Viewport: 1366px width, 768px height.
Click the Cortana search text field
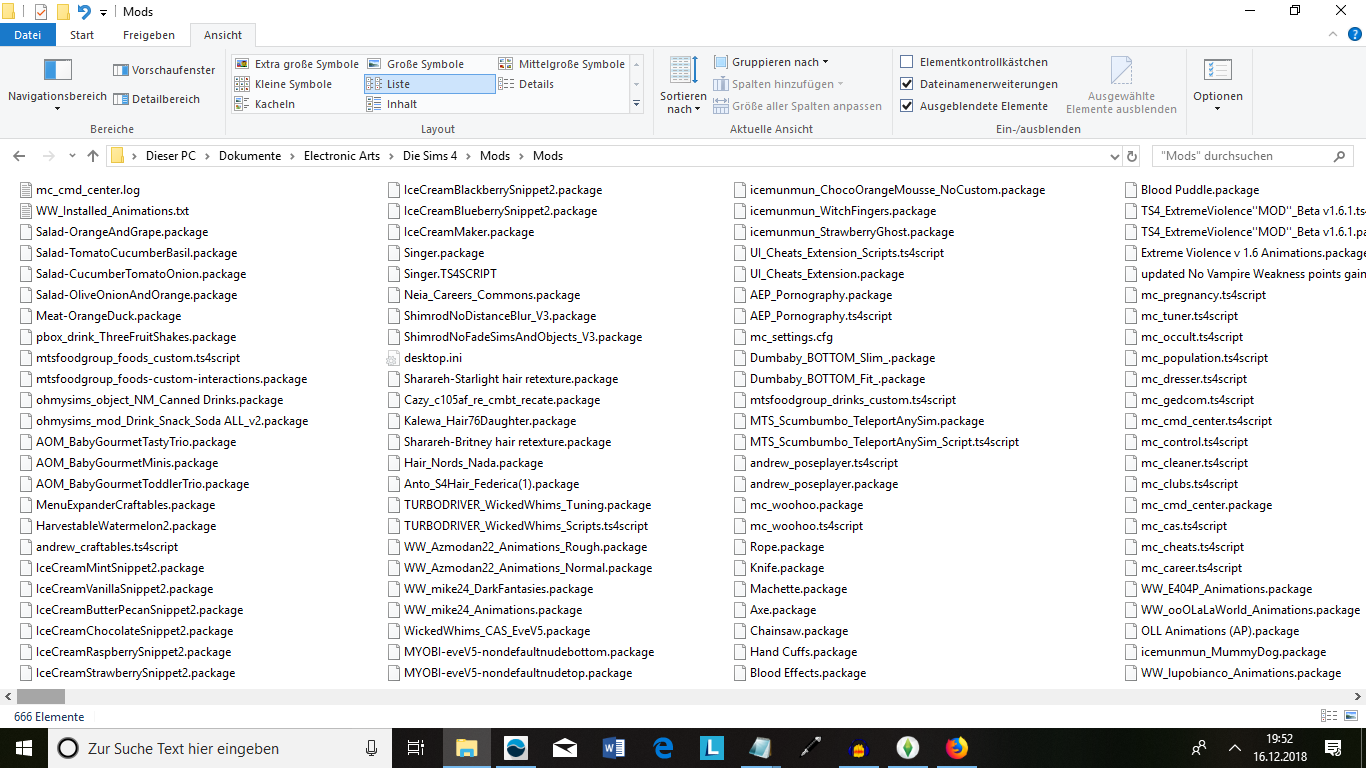coord(220,748)
